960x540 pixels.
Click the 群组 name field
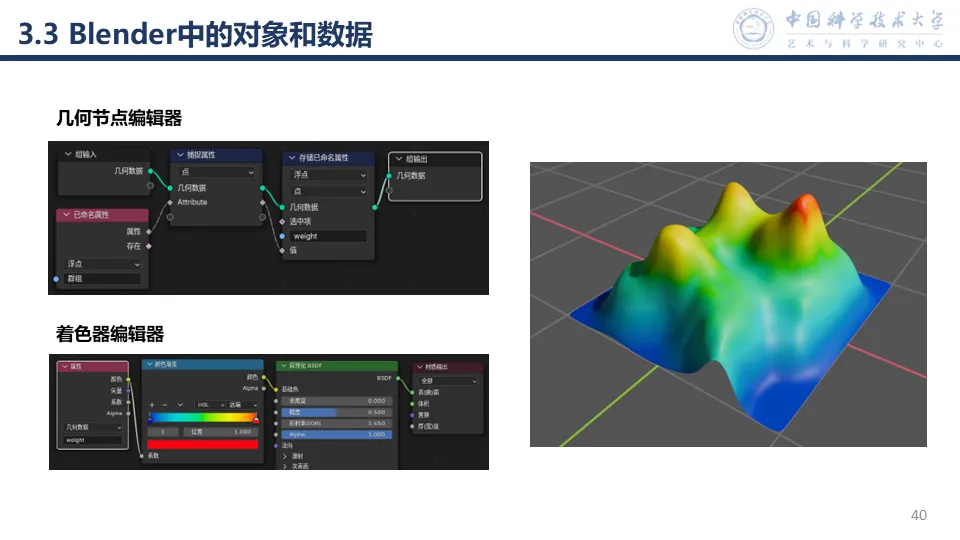103,279
